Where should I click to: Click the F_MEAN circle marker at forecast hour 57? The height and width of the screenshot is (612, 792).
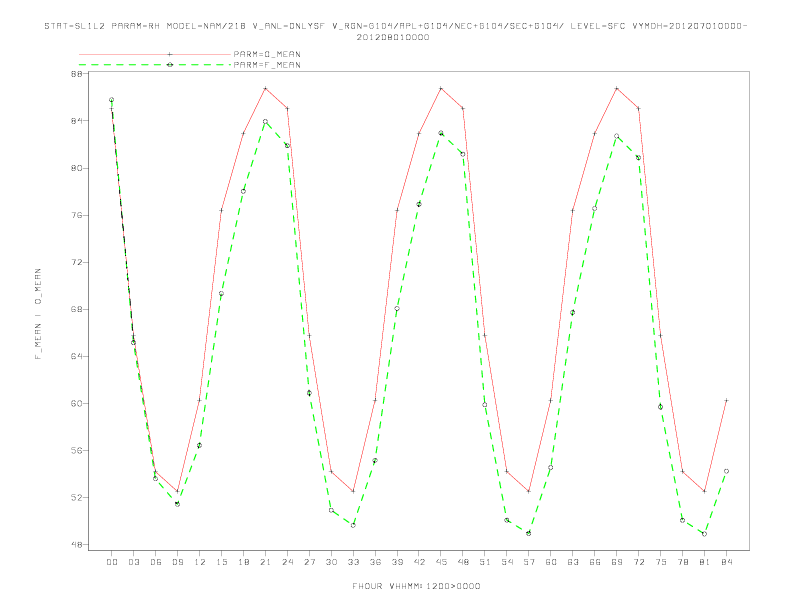click(529, 533)
